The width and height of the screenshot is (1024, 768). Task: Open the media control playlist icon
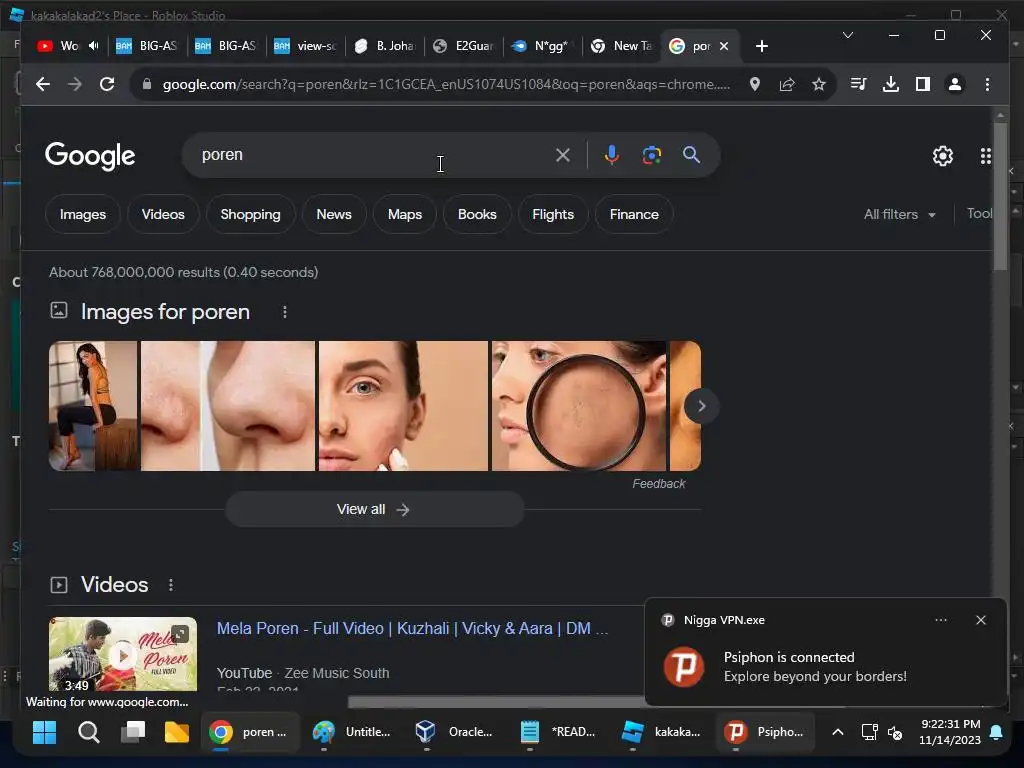(859, 84)
